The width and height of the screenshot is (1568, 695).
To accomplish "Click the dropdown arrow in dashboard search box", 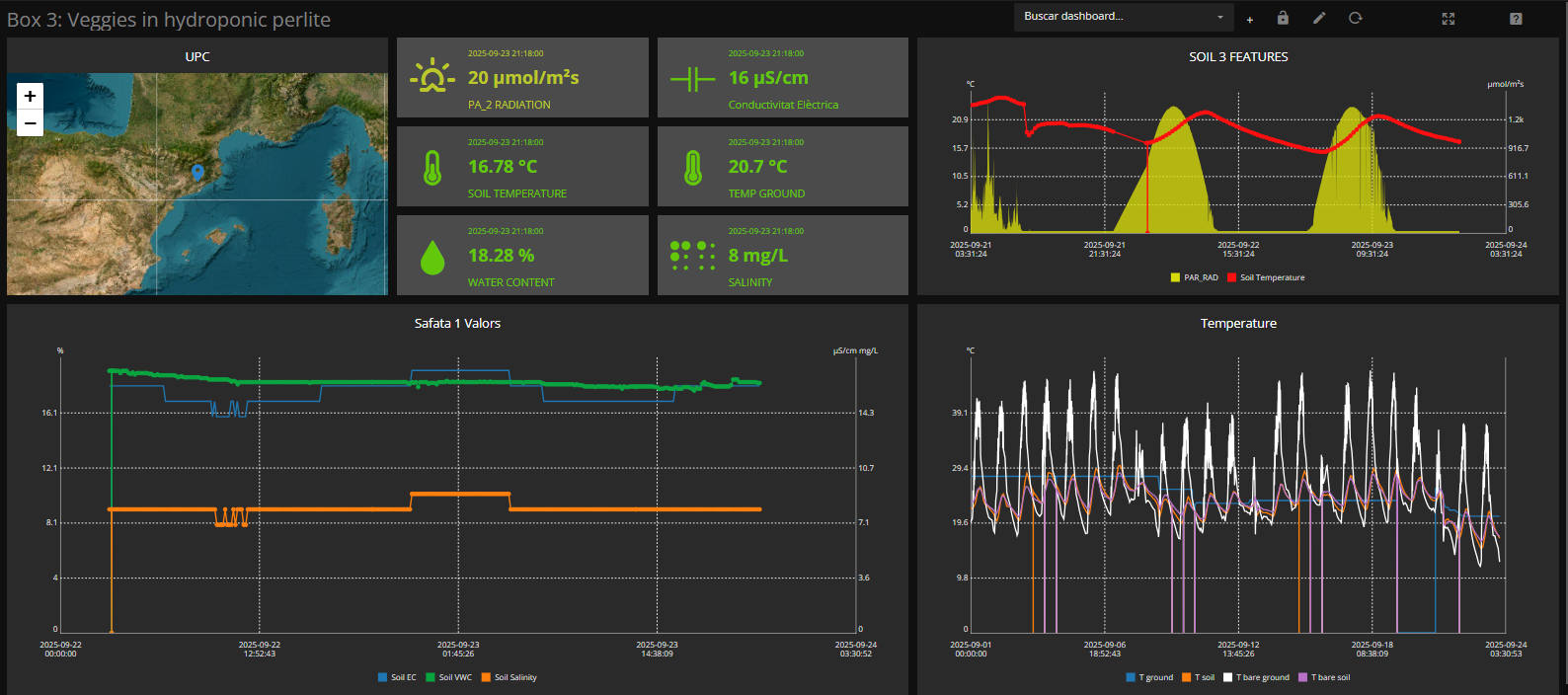I will click(x=1220, y=17).
